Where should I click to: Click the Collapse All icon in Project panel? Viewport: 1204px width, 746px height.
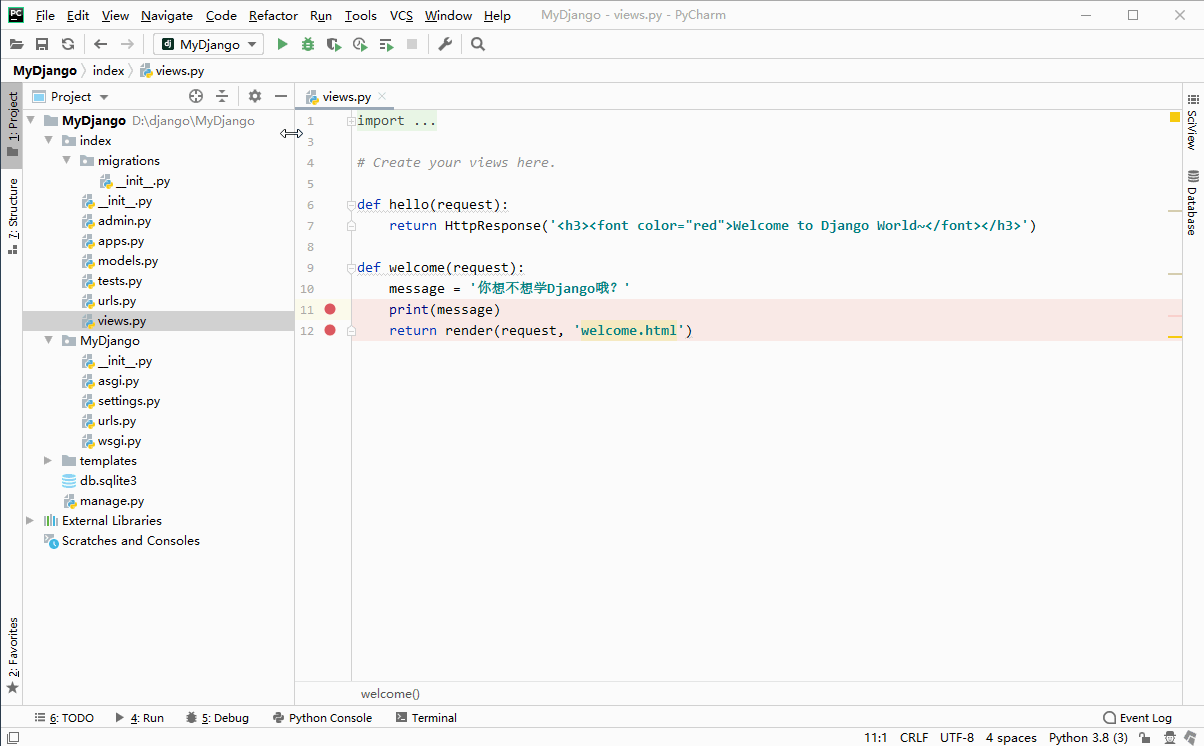click(x=222, y=96)
